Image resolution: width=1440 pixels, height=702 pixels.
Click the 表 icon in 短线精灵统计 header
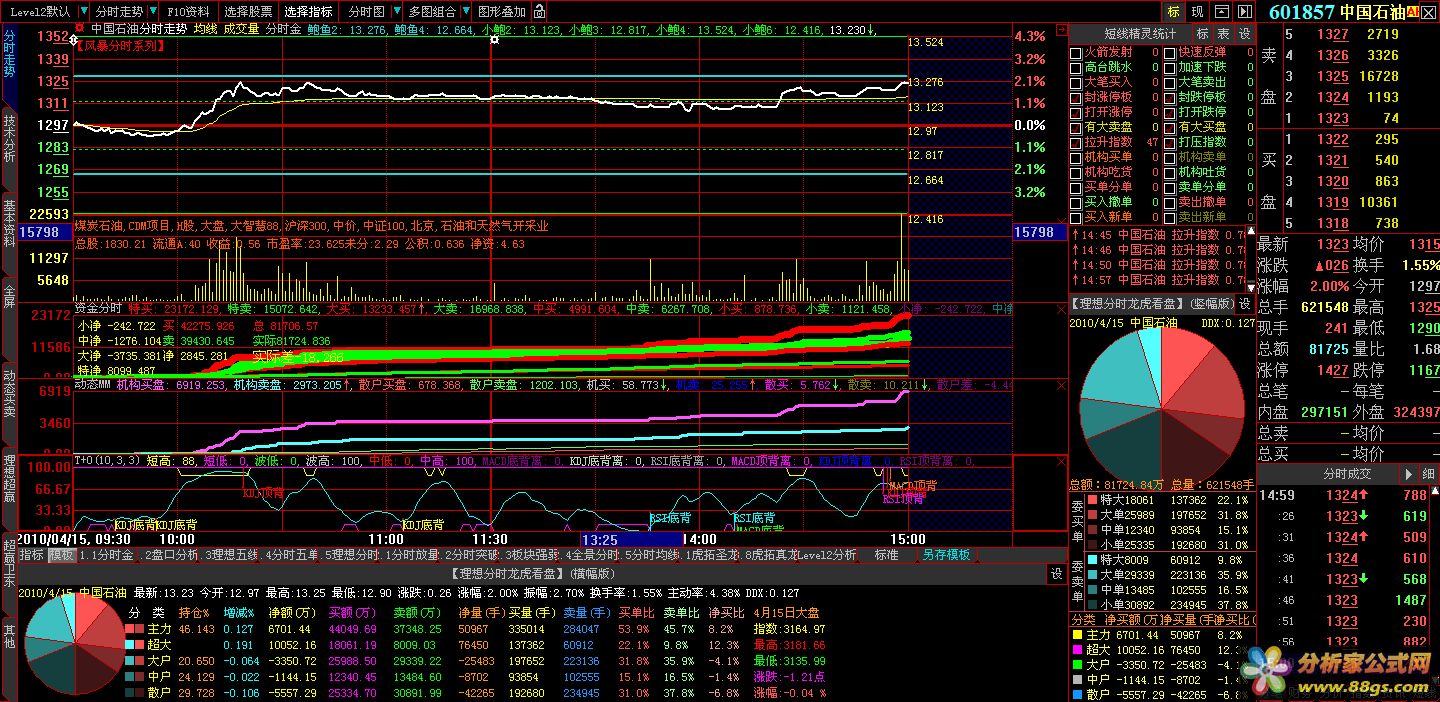click(1224, 33)
